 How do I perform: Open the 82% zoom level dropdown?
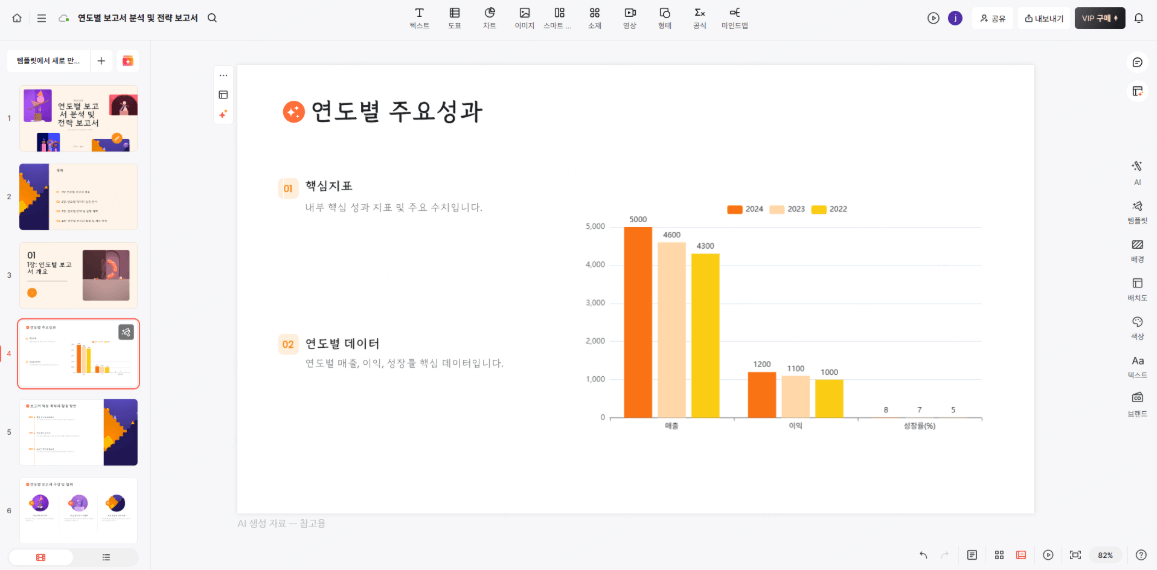coord(1105,555)
